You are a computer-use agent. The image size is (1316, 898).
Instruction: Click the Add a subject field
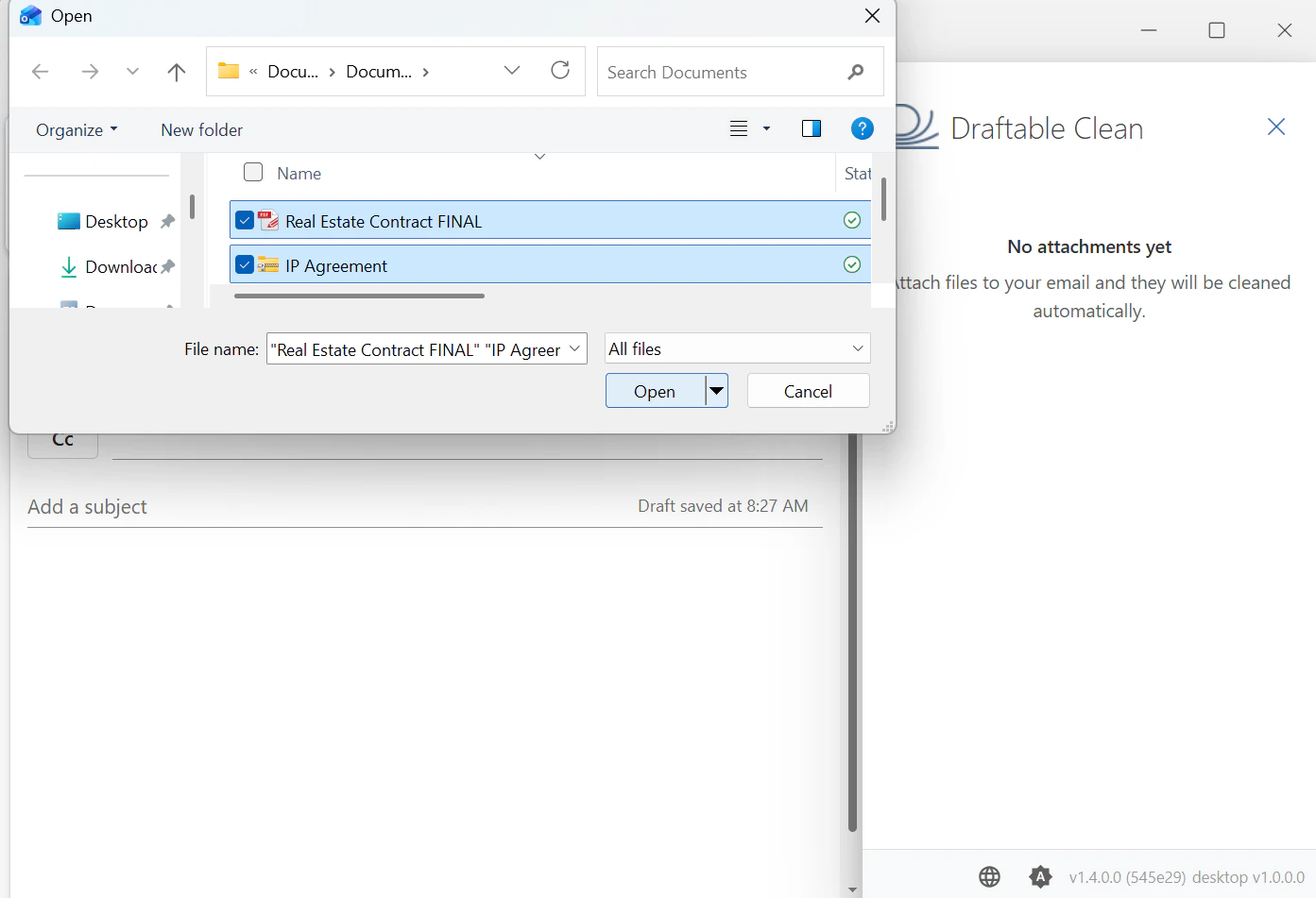click(331, 507)
